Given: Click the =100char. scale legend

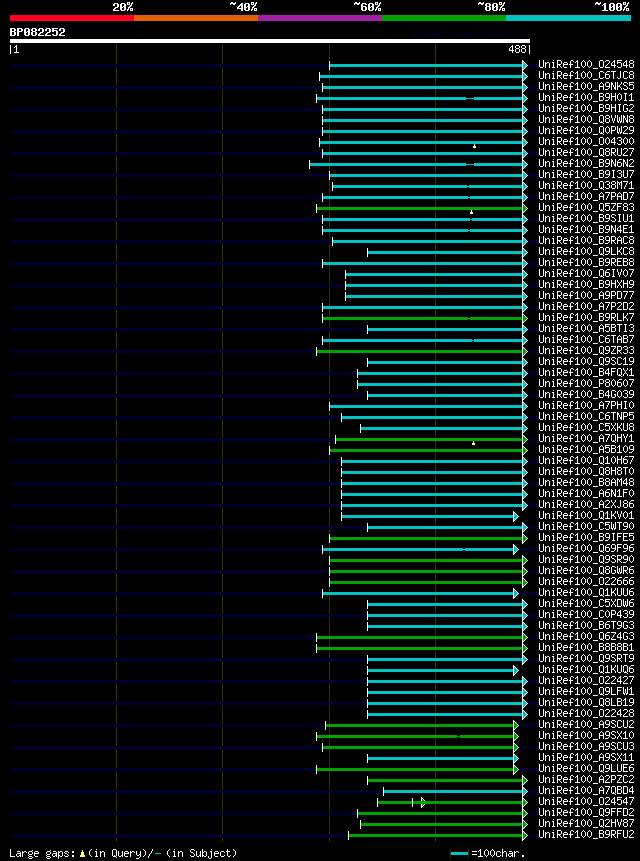Looking at the screenshot, I should tap(488, 853).
